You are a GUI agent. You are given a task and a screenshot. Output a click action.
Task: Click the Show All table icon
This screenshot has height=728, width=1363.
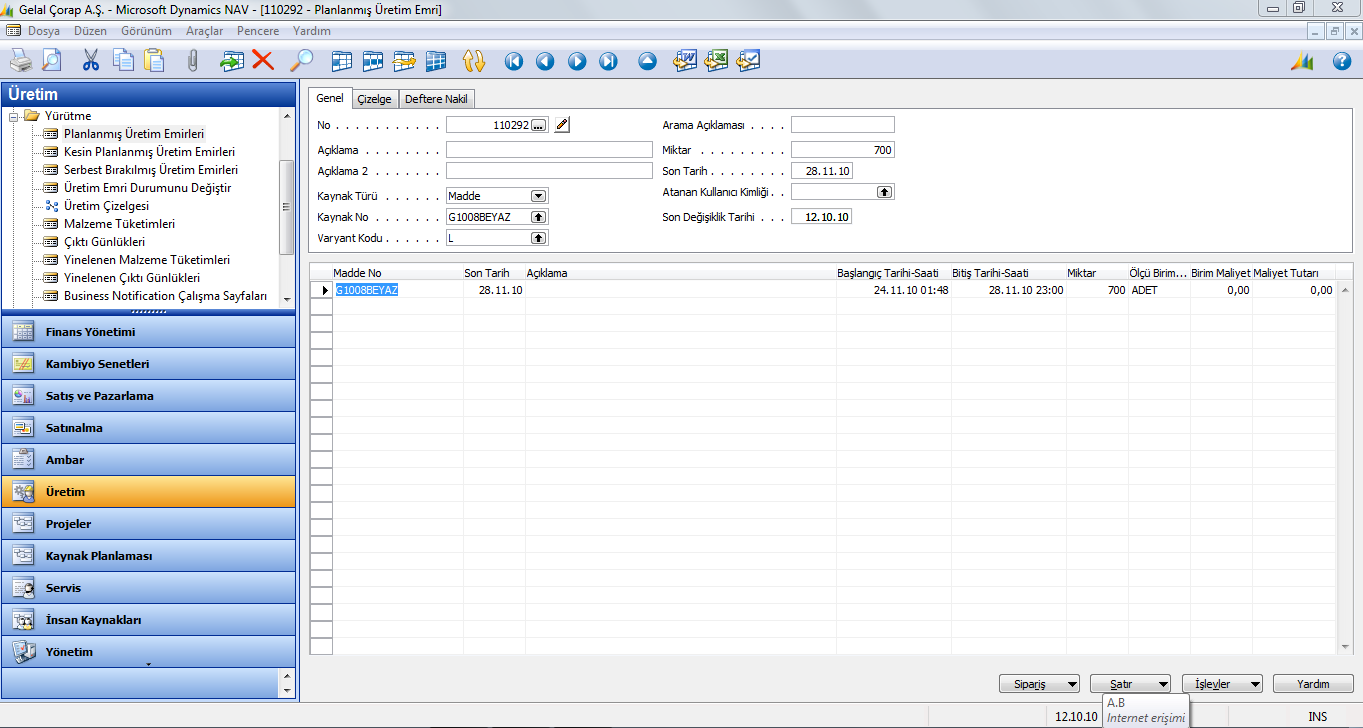435,61
